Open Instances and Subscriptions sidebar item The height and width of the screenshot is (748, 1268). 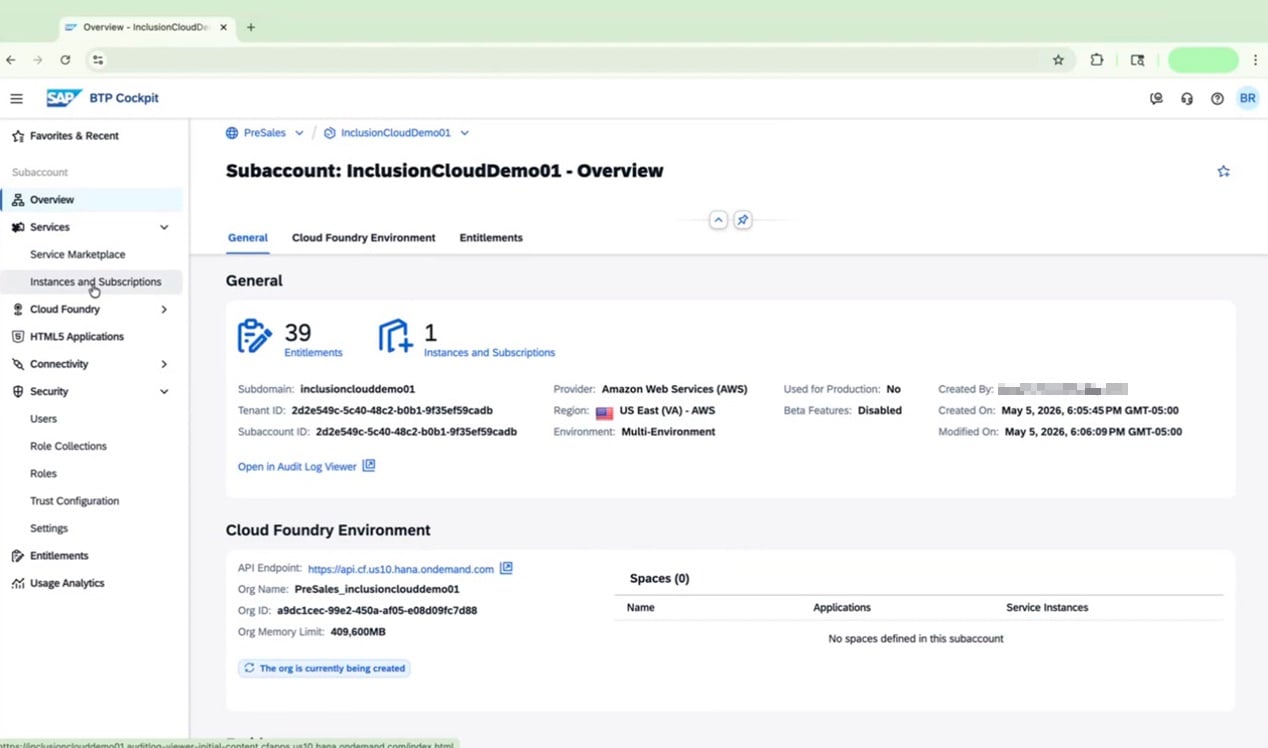(92, 282)
